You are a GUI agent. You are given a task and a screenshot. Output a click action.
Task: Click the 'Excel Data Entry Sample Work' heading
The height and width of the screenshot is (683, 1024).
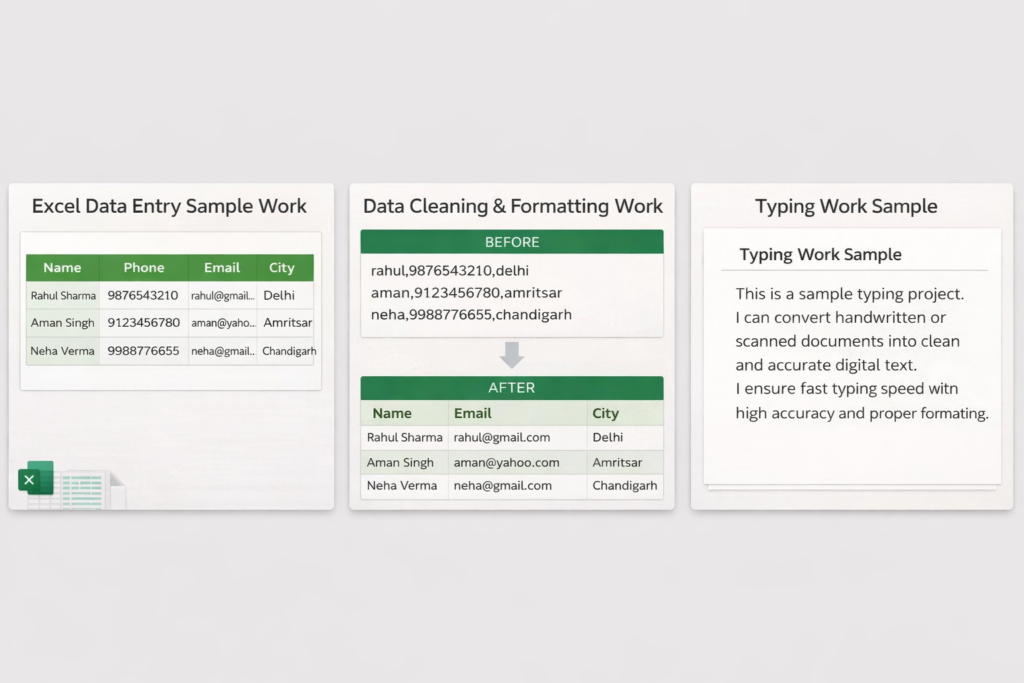point(169,206)
